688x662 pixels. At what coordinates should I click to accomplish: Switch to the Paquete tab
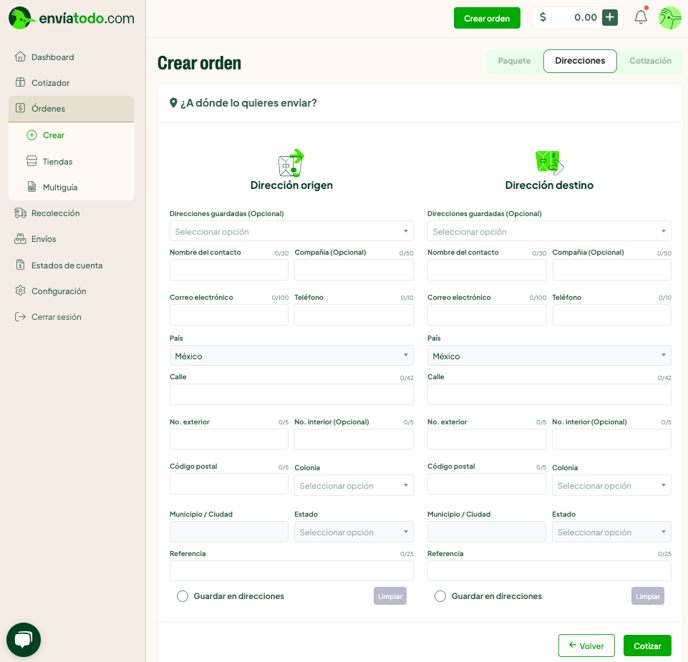point(514,61)
